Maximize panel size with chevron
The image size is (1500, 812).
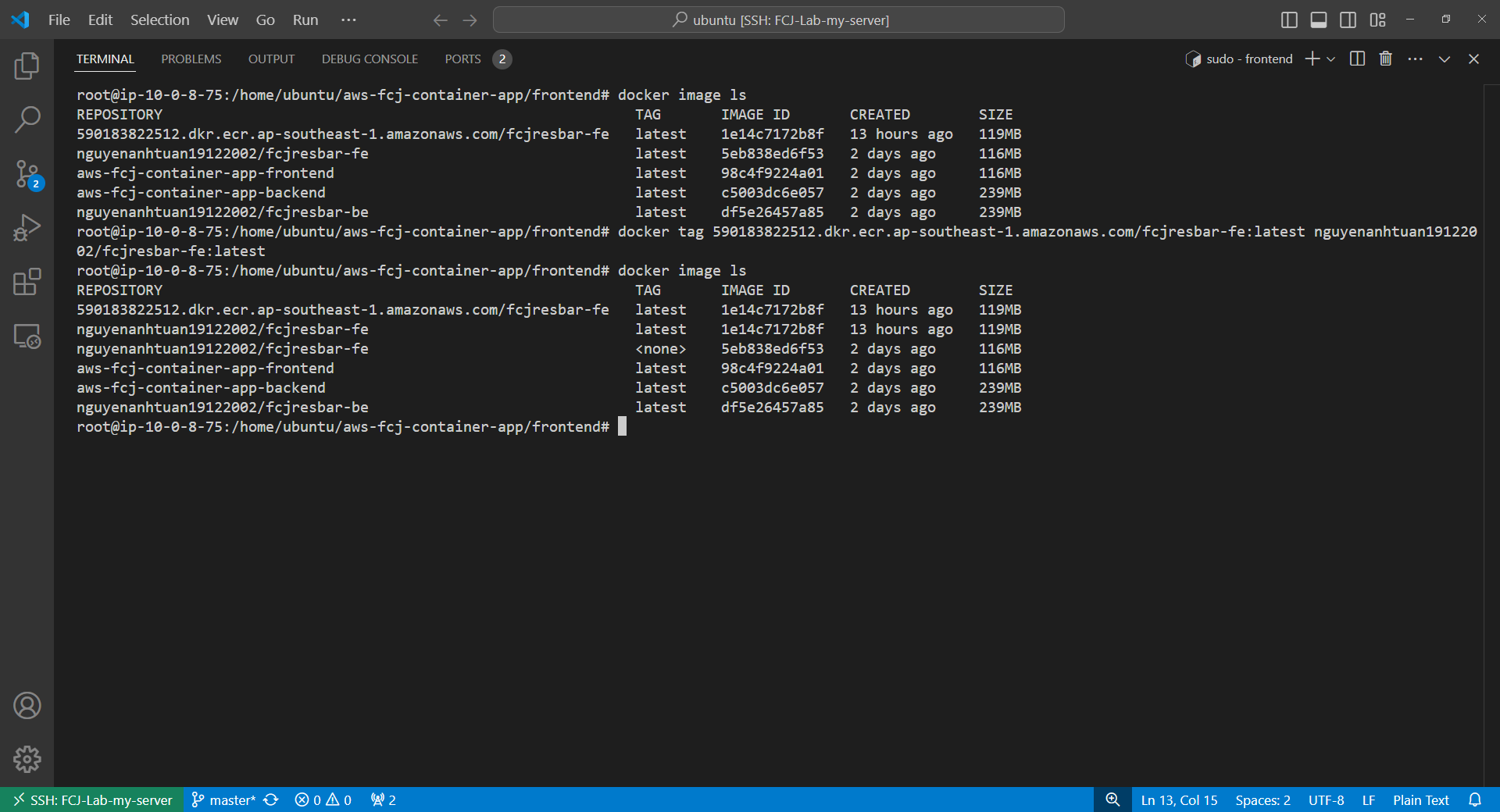pyautogui.click(x=1445, y=59)
